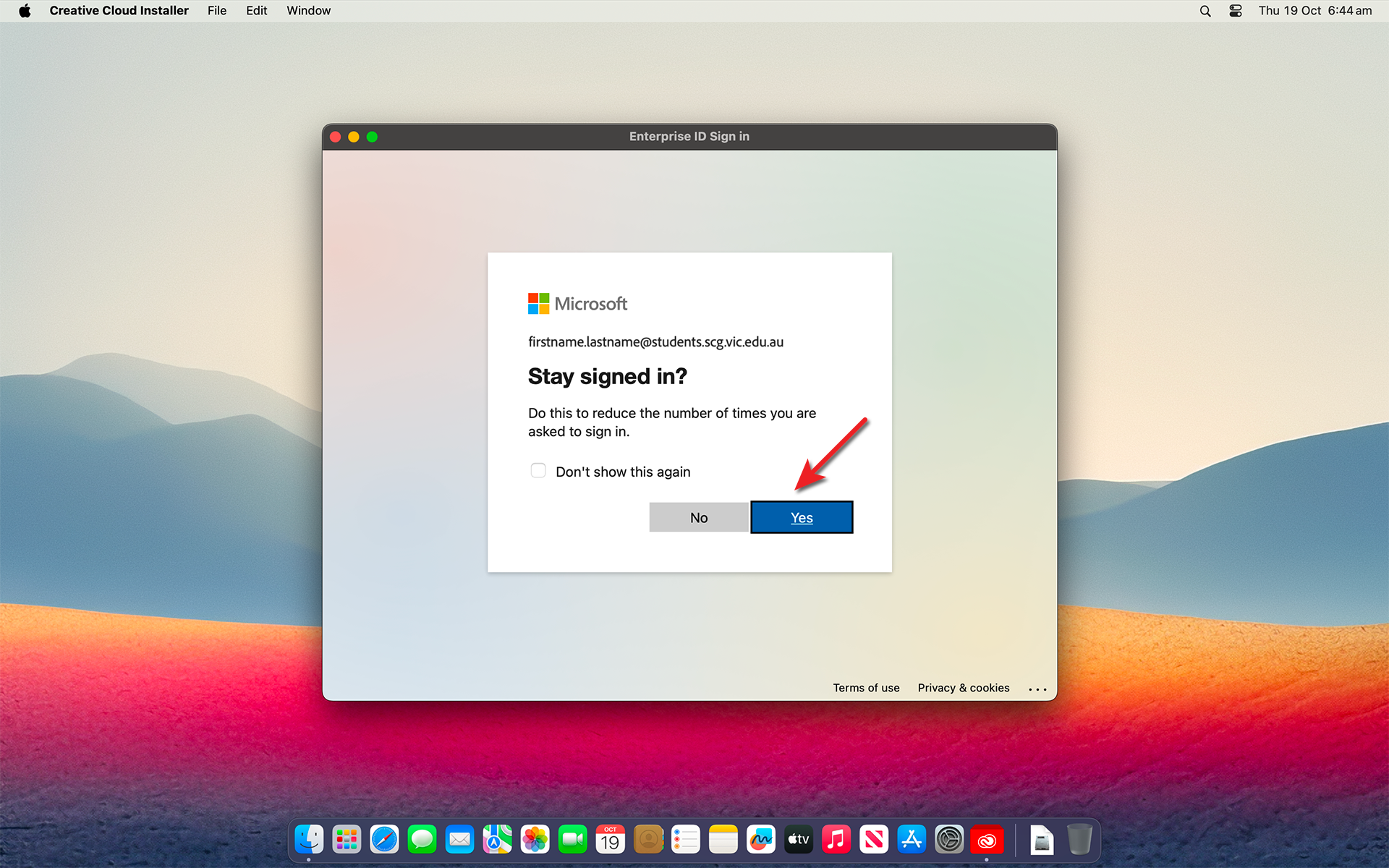Screen dimensions: 1389x868
Task: Launch App Store from the dock
Action: tap(912, 840)
